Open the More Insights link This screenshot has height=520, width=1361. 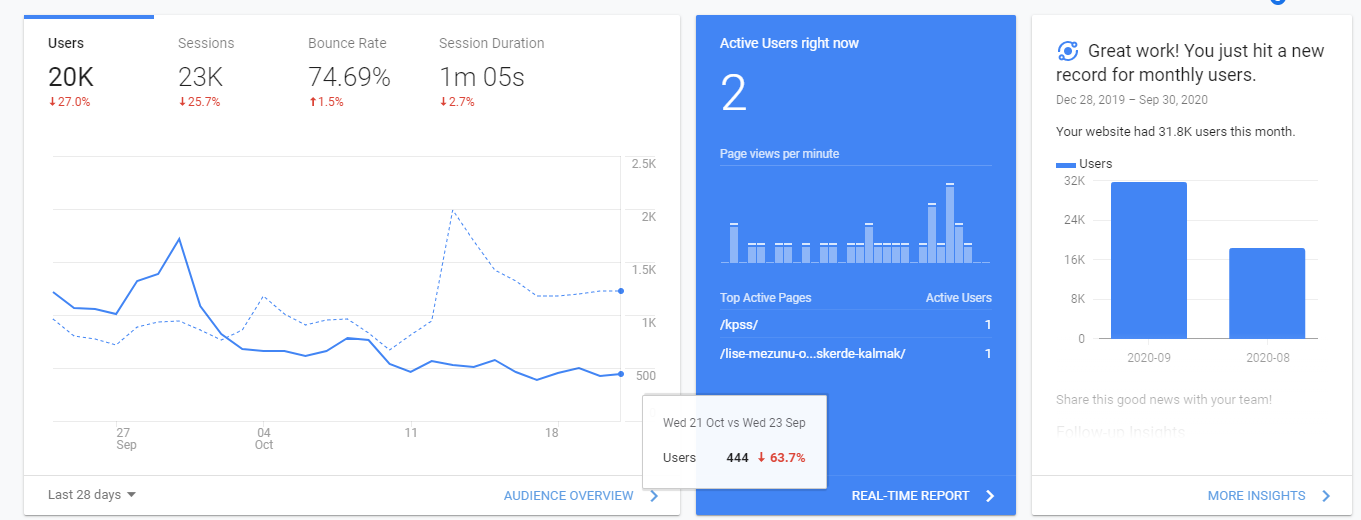point(1256,496)
